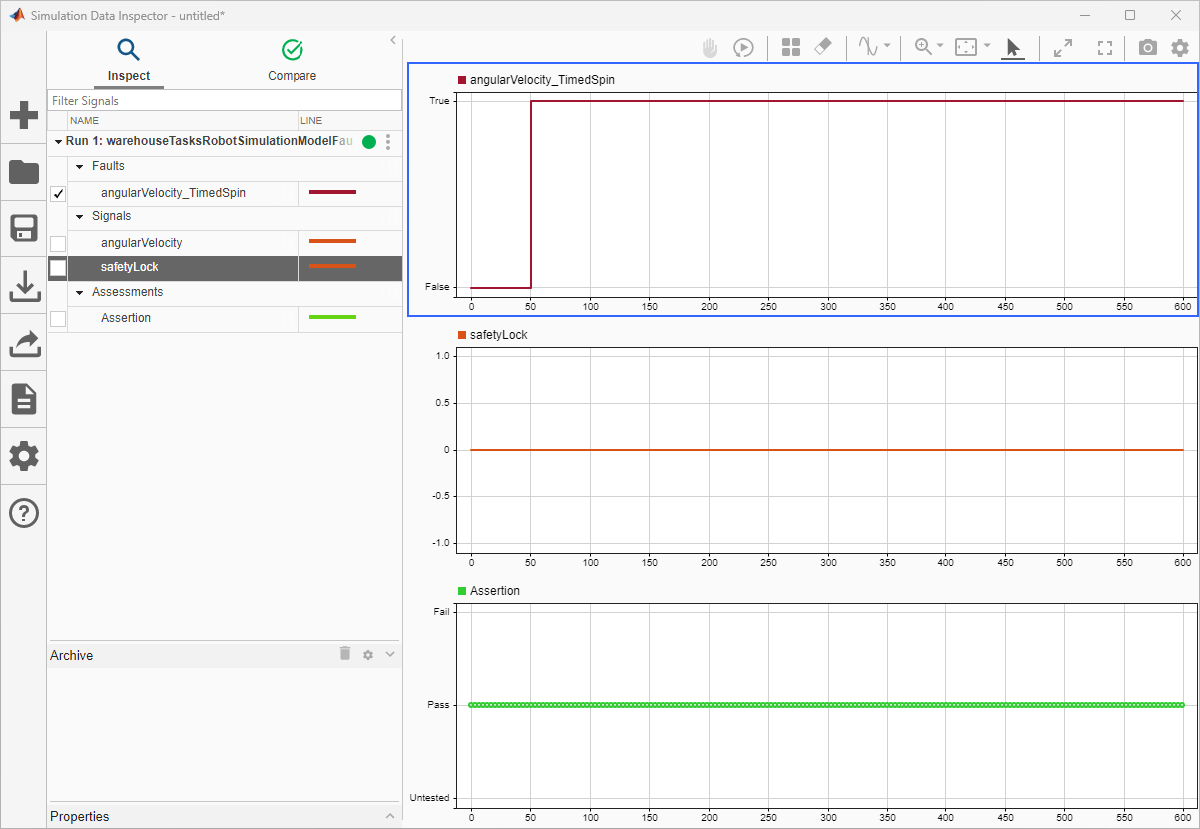This screenshot has width=1200, height=829.
Task: Collapse the Faults tree group
Action: point(80,166)
